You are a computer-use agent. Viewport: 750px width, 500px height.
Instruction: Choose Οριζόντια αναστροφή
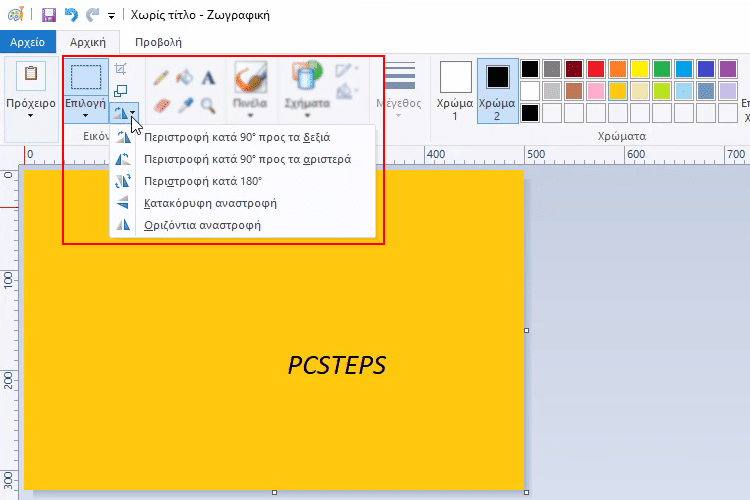[x=243, y=225]
